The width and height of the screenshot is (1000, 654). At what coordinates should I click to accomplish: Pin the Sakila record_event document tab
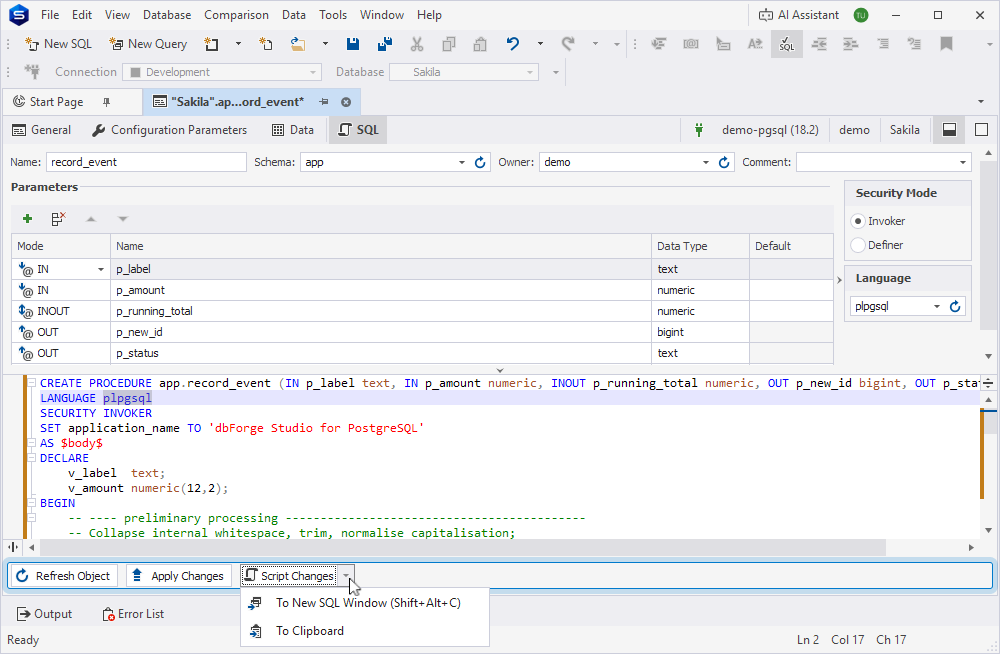pyautogui.click(x=324, y=102)
